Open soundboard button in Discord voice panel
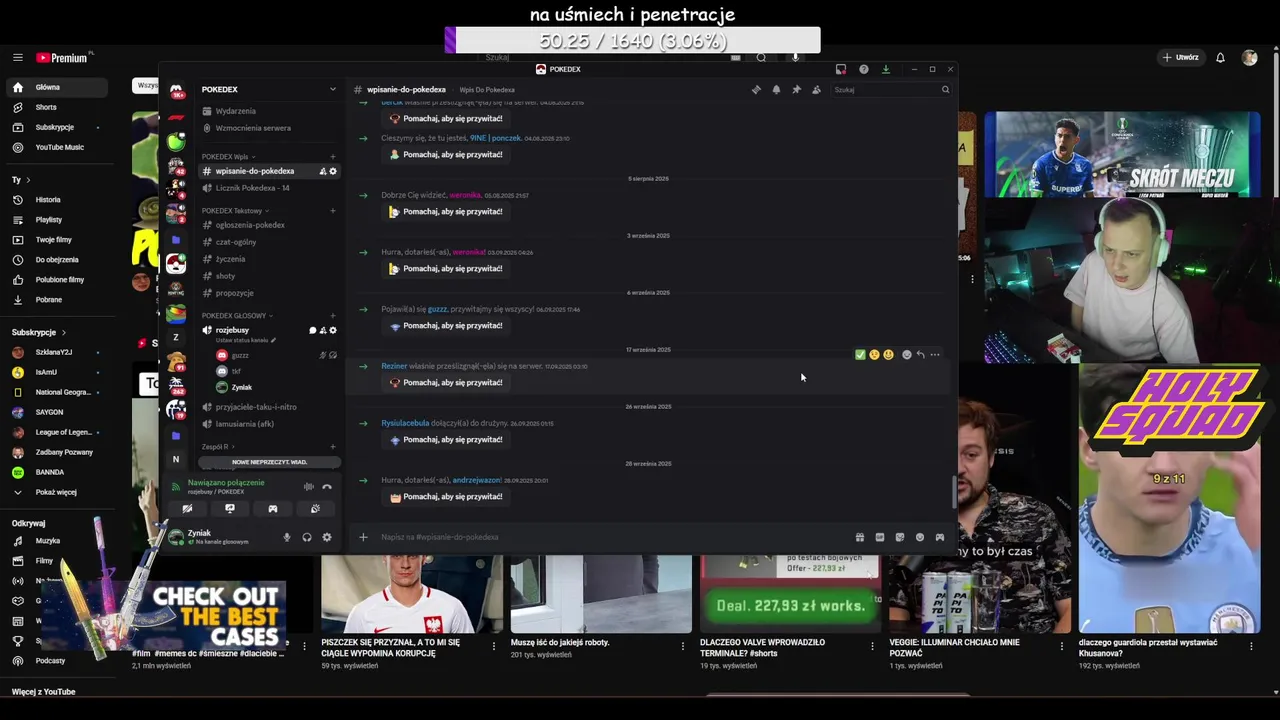This screenshot has height=720, width=1280. pos(315,509)
